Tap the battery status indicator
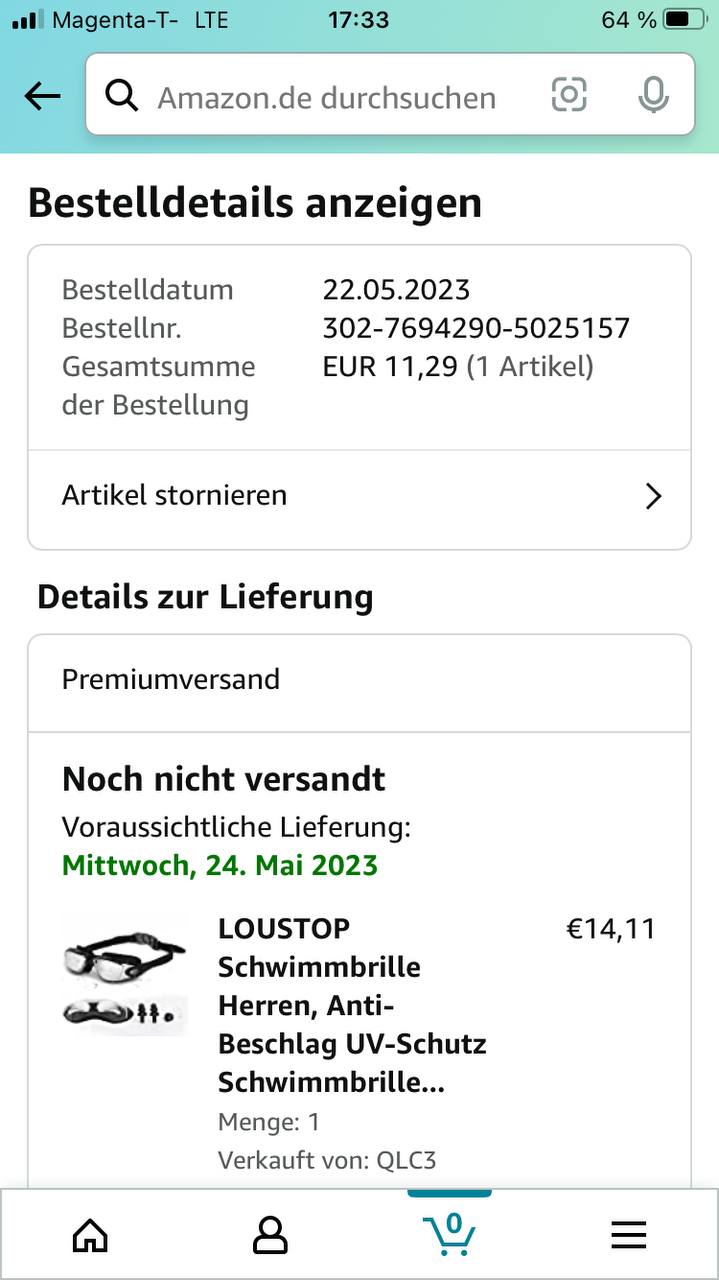This screenshot has height=1280, width=719. point(683,19)
